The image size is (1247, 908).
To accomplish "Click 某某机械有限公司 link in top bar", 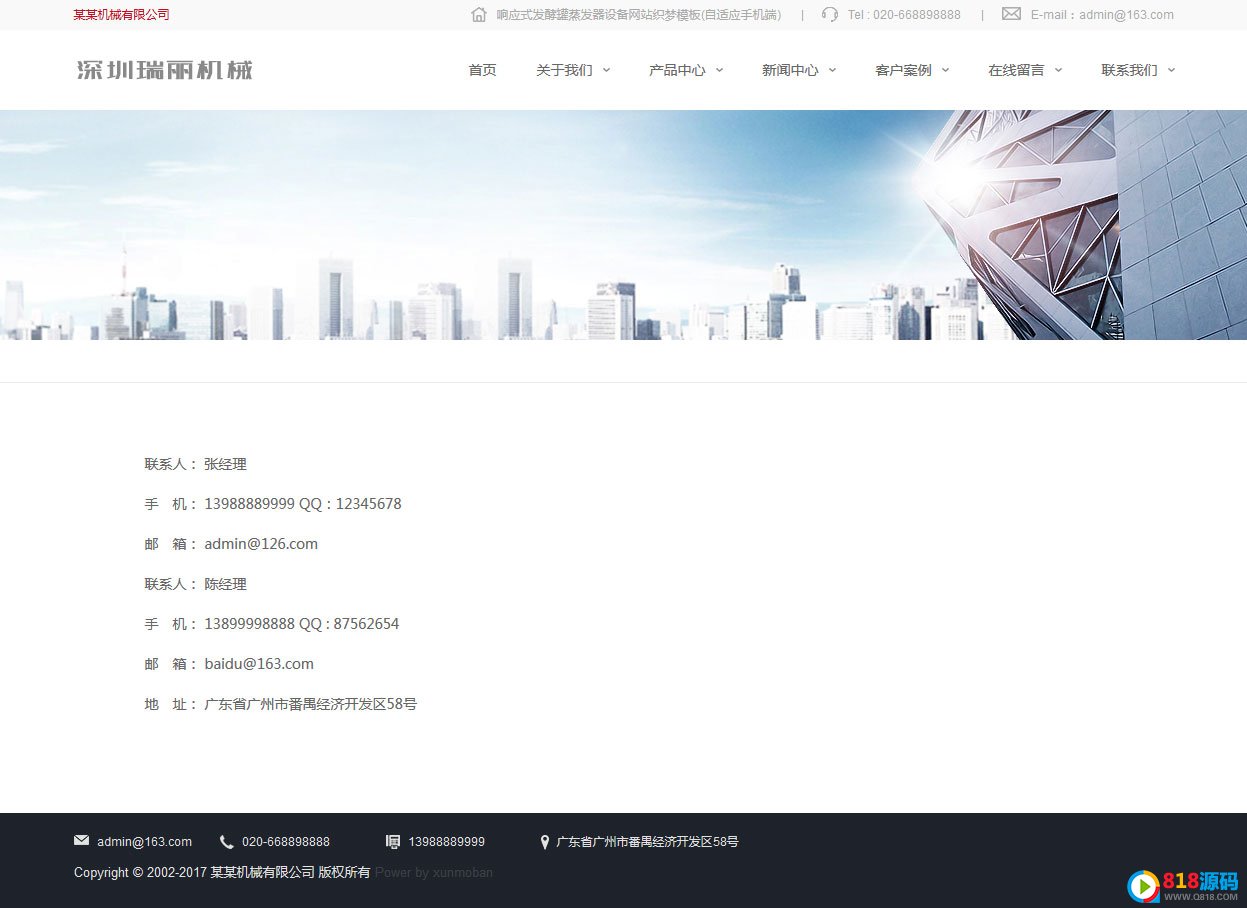I will [x=121, y=15].
